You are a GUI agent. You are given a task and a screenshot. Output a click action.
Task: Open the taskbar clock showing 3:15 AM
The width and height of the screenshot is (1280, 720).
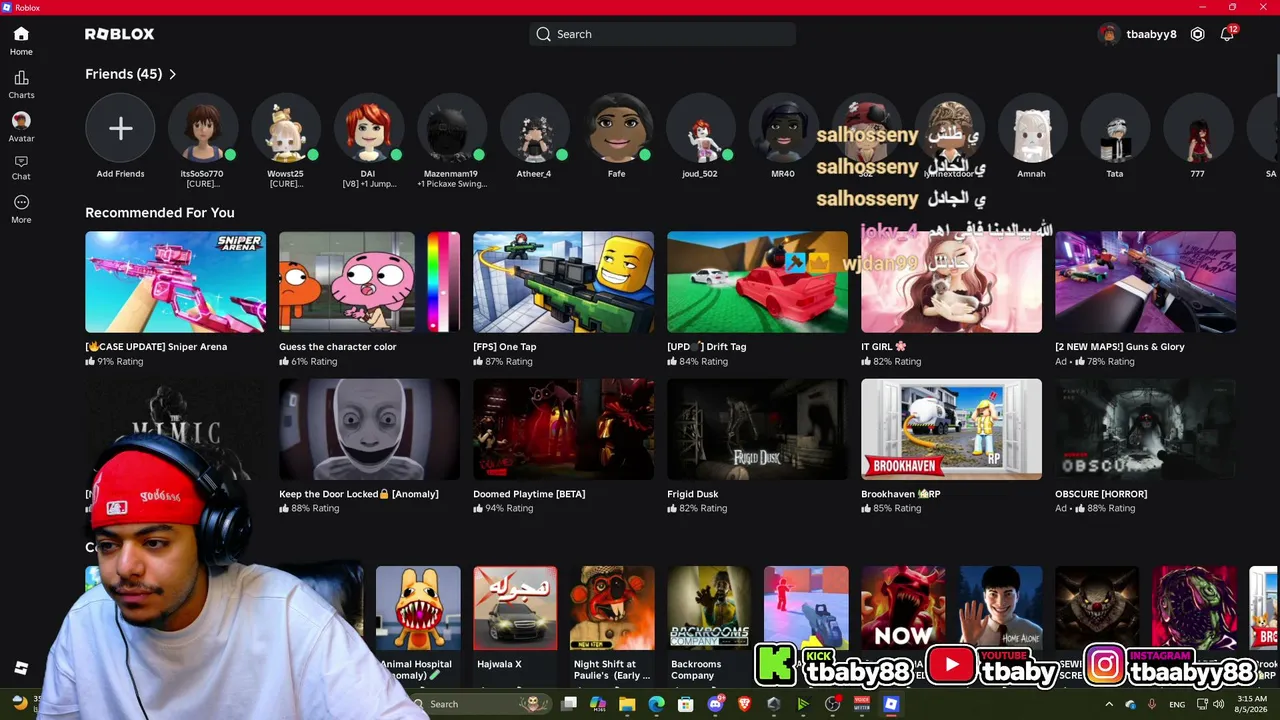1253,704
